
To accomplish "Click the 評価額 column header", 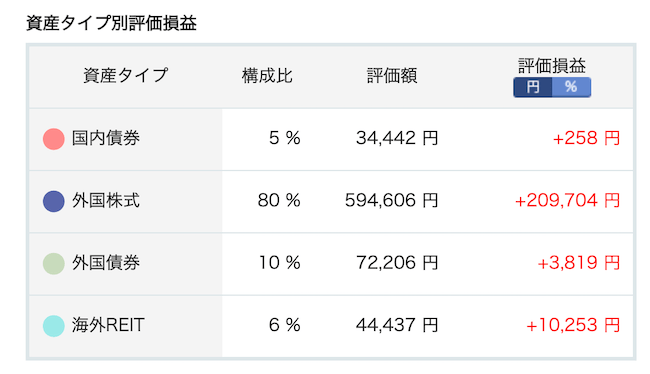I will point(392,76).
